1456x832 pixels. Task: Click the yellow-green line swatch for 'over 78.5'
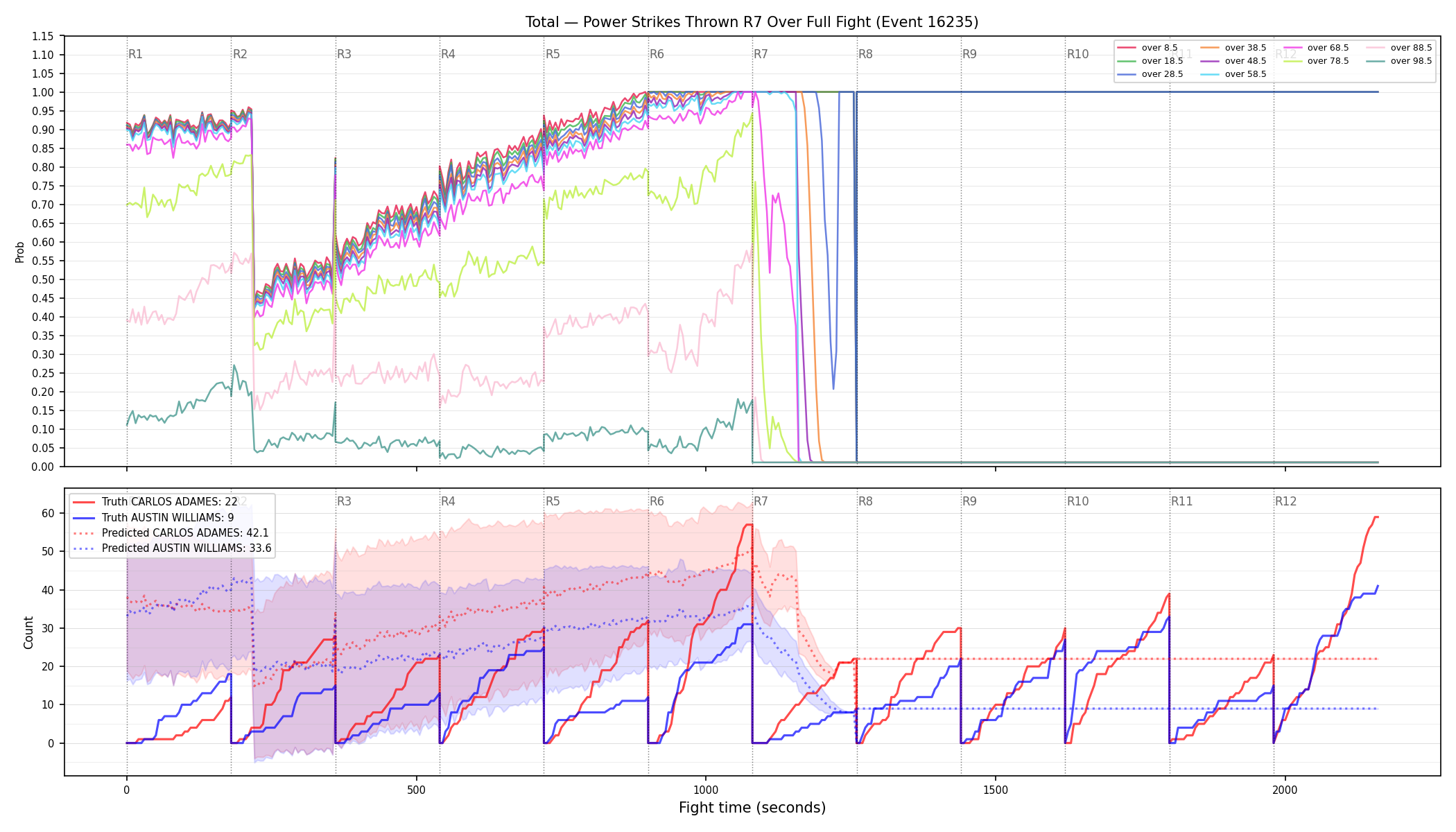click(x=1293, y=61)
